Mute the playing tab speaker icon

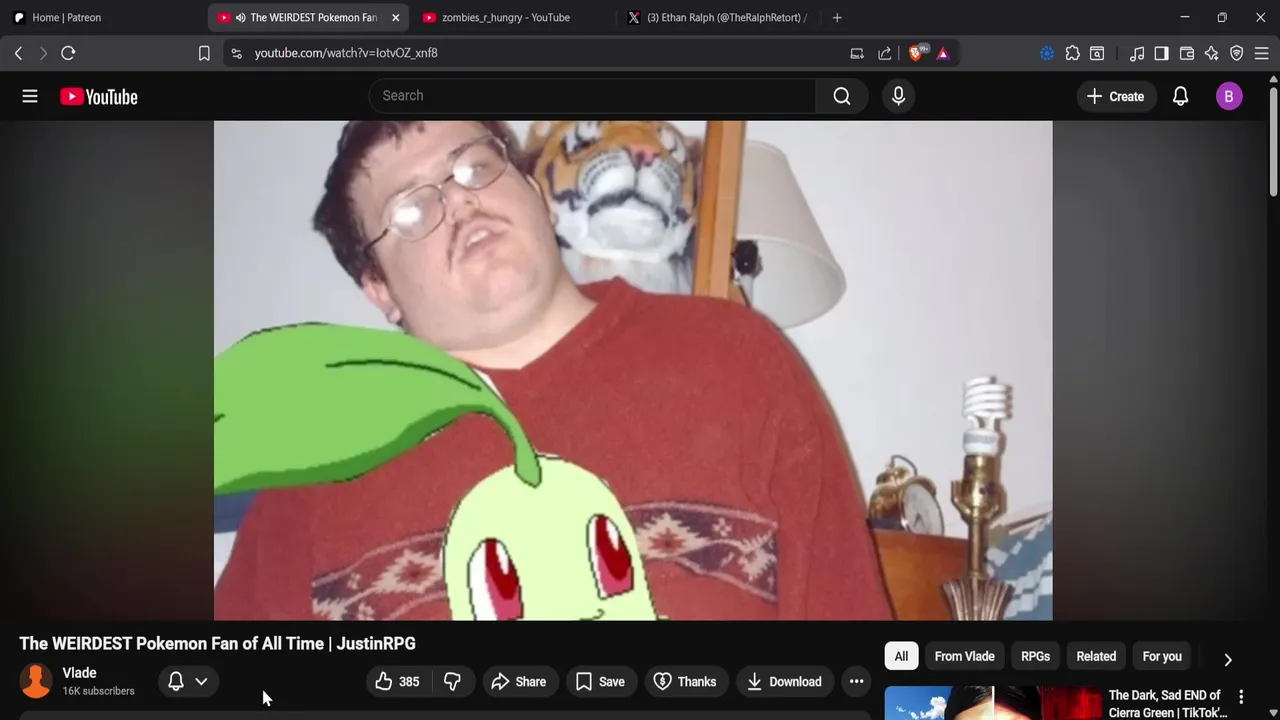click(241, 17)
